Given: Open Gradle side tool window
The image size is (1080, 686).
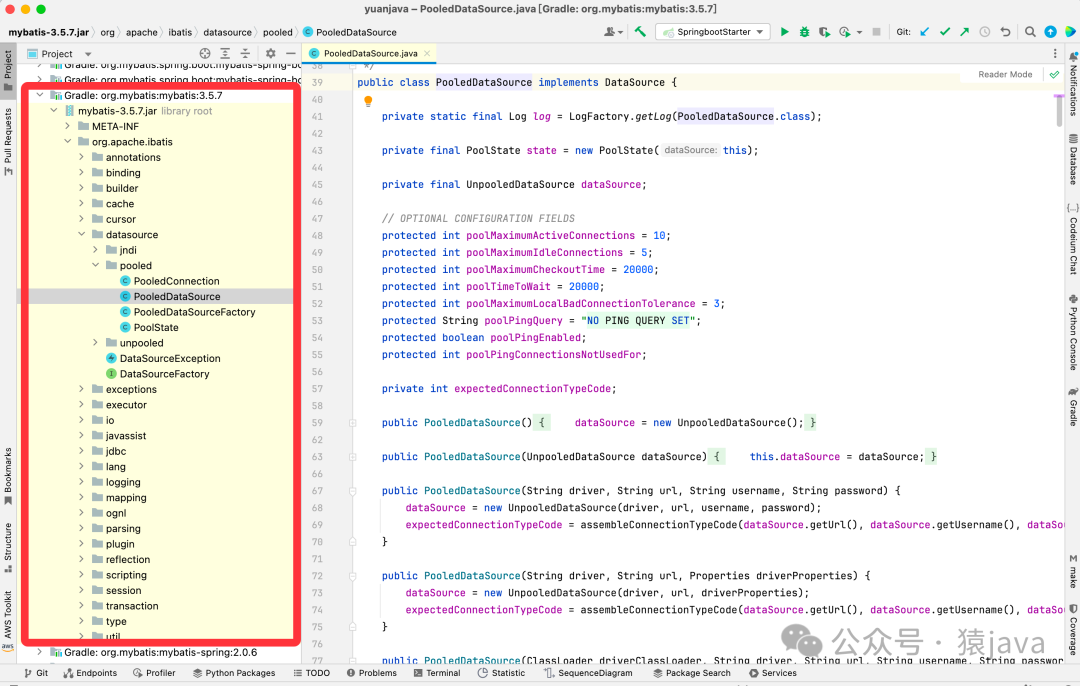Looking at the screenshot, I should (1072, 406).
